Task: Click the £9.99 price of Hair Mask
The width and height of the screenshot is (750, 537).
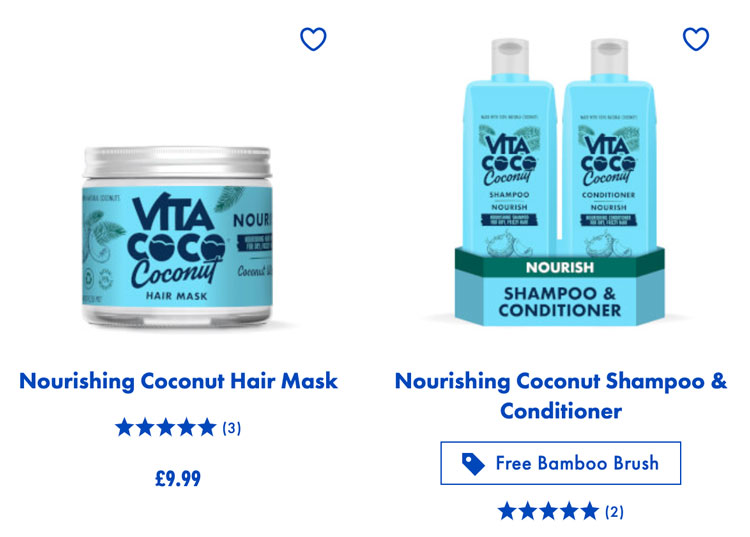Action: (x=178, y=478)
